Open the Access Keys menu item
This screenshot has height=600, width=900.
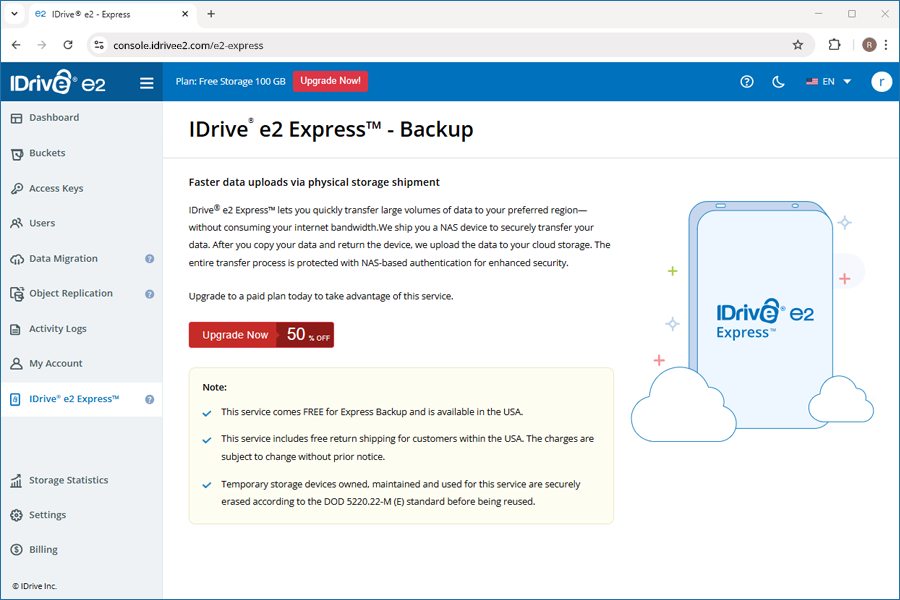pos(82,188)
